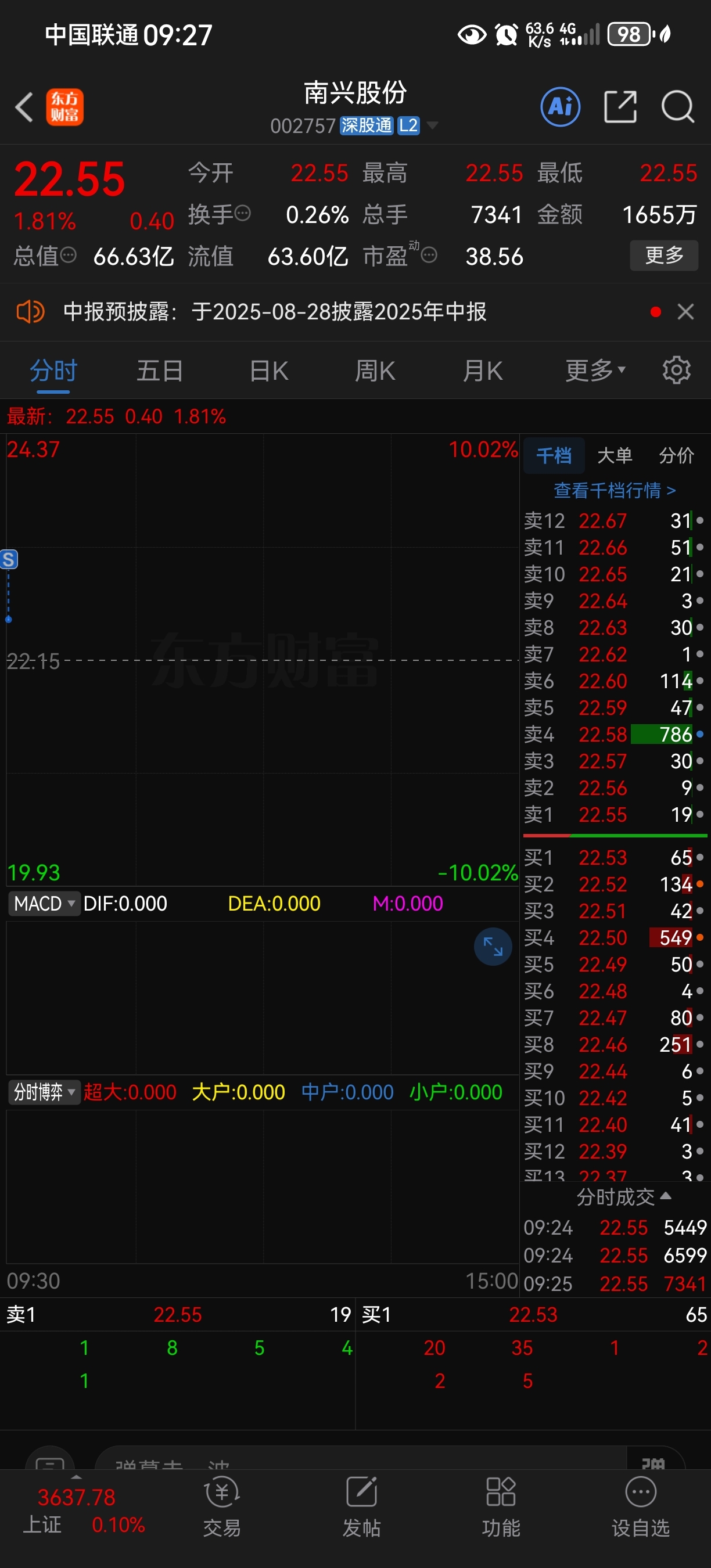Viewport: 711px width, 1568px height.
Task: Tap the S marker on chart
Action: [x=9, y=559]
